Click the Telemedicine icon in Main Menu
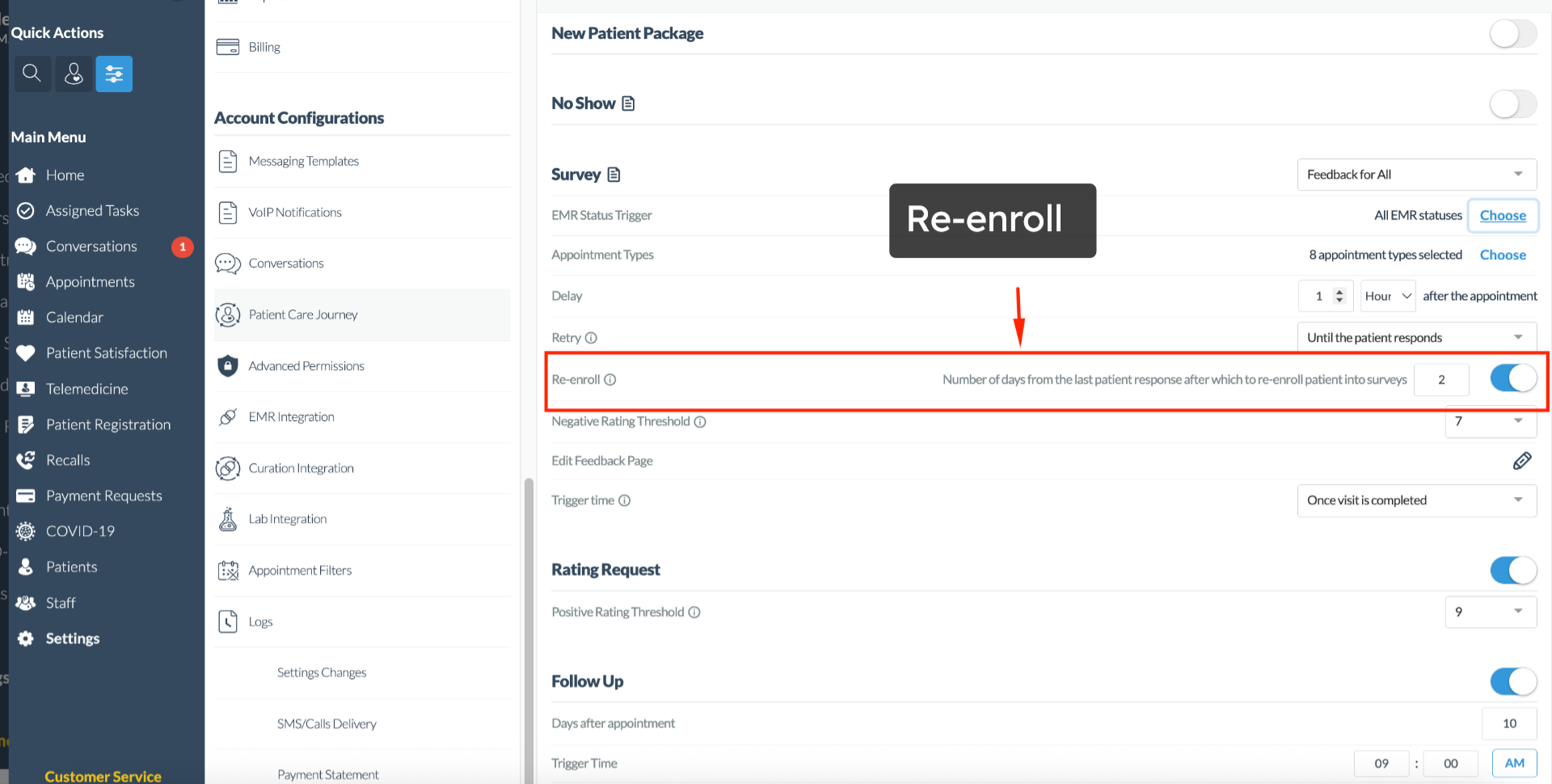The height and width of the screenshot is (784, 1552). coord(26,388)
